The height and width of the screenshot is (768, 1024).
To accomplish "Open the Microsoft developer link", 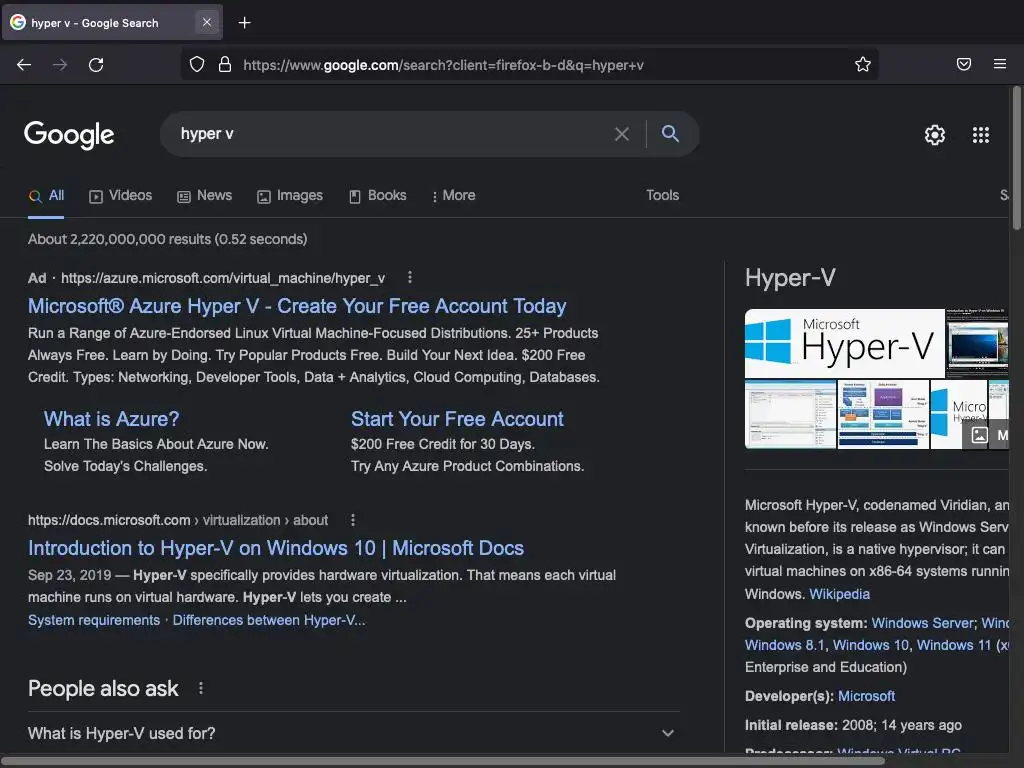I will [866, 696].
